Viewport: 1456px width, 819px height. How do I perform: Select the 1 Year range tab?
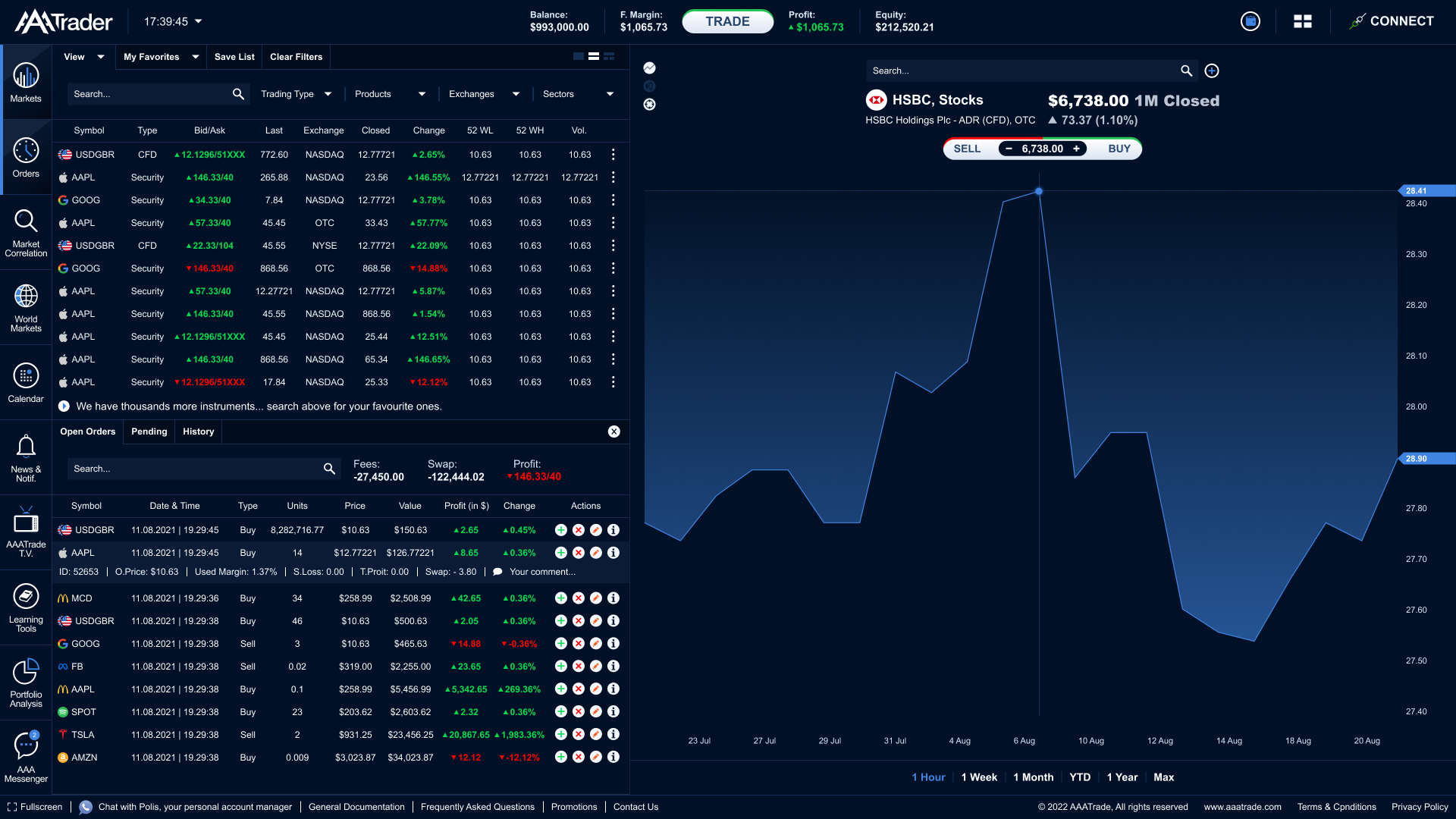pyautogui.click(x=1122, y=777)
